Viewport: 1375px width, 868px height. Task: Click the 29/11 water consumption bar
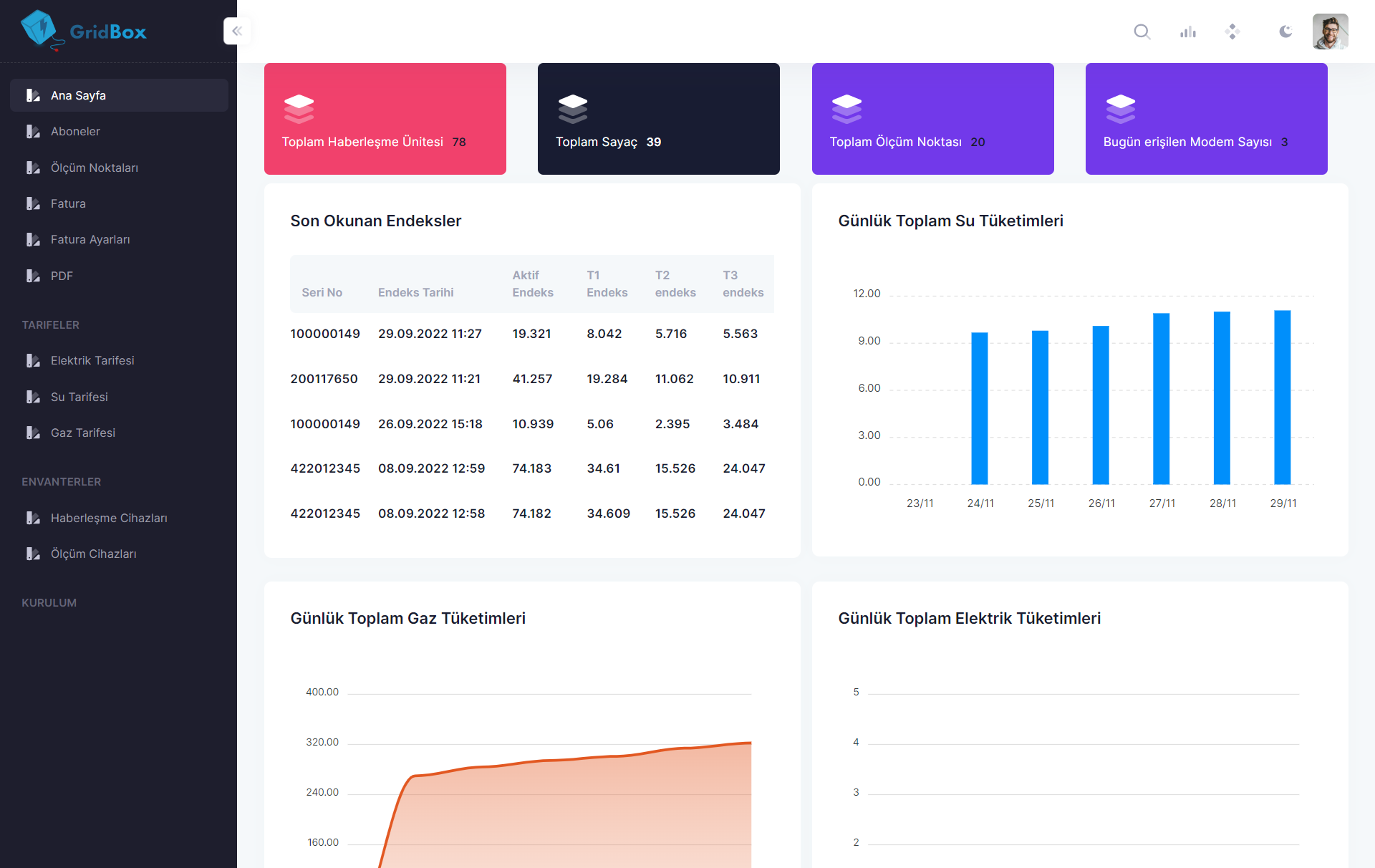coord(1282,397)
